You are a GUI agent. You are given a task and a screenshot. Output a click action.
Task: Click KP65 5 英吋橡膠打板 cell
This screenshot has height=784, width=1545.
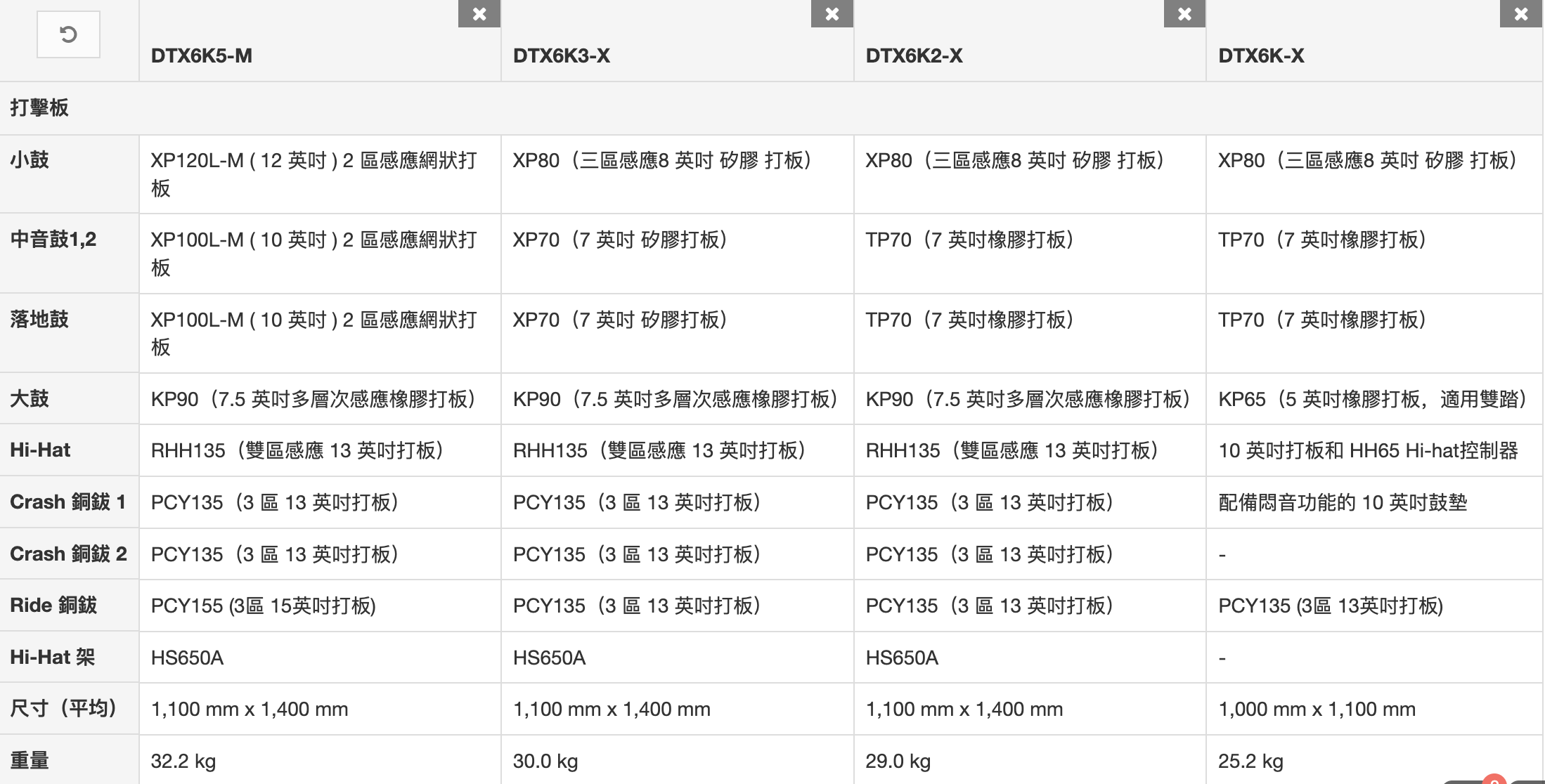tap(1373, 399)
